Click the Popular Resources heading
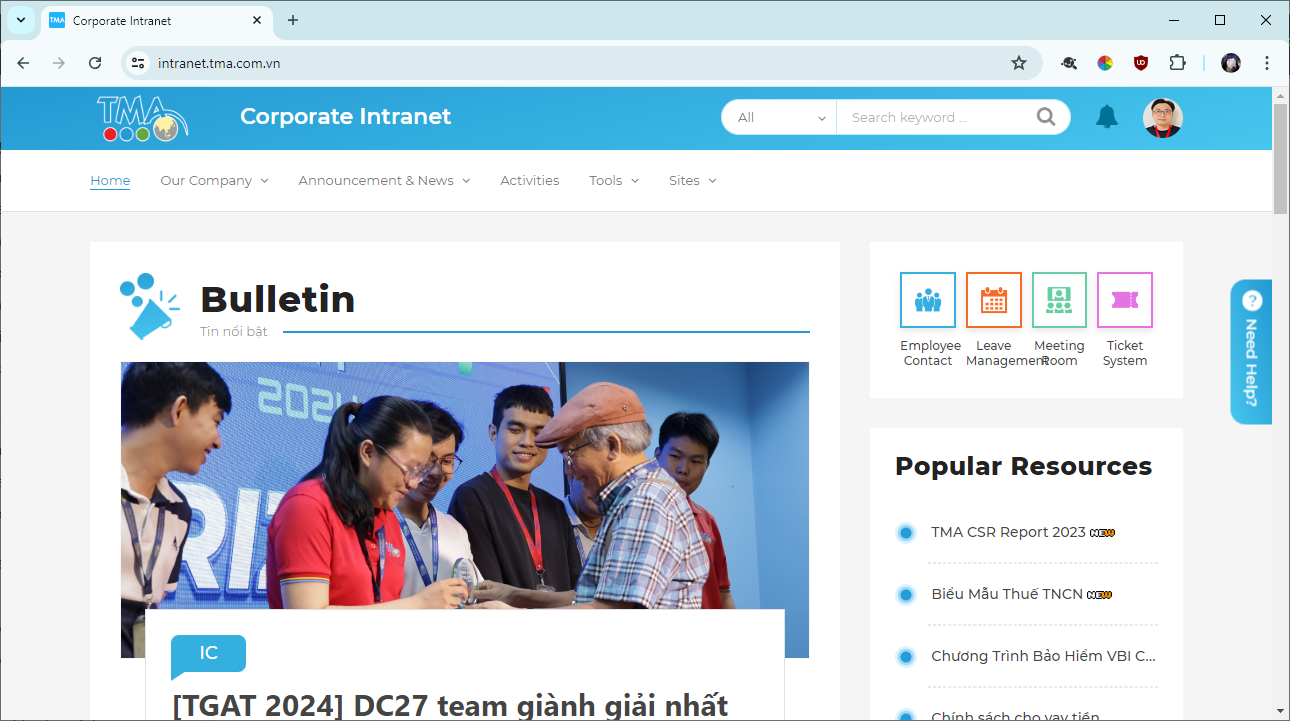Image resolution: width=1290 pixels, height=721 pixels. click(x=1024, y=466)
